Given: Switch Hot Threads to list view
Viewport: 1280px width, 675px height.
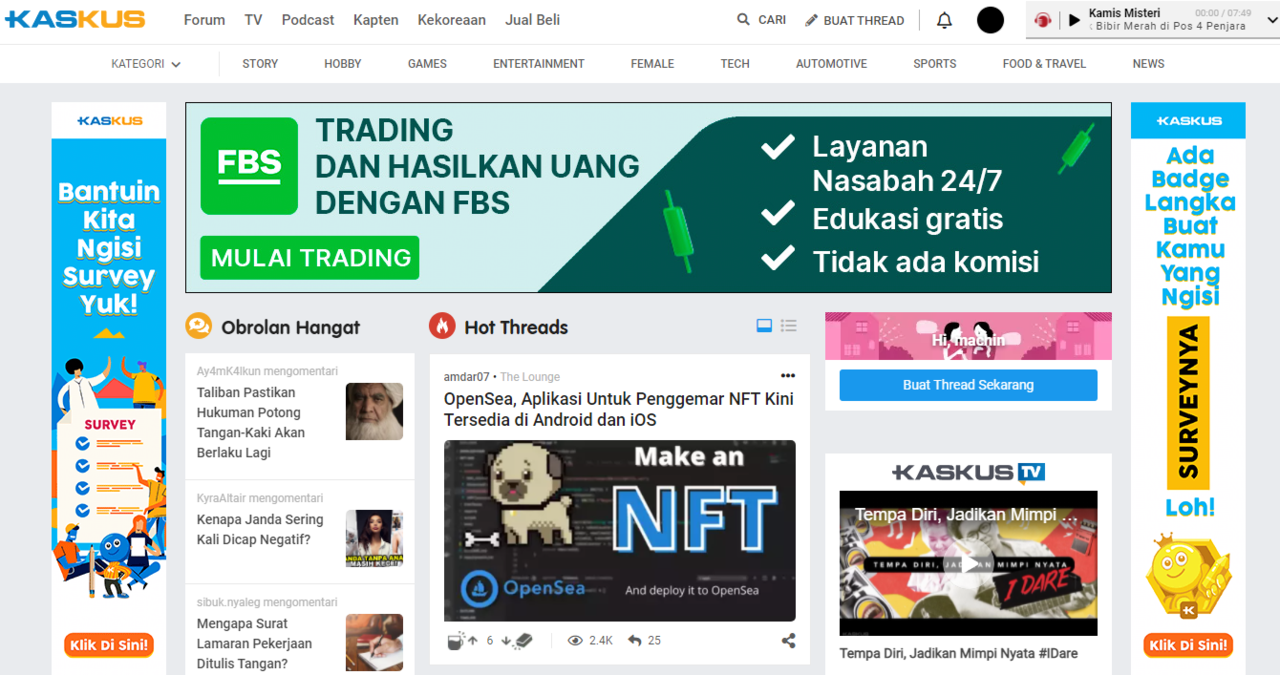Looking at the screenshot, I should pos(789,326).
